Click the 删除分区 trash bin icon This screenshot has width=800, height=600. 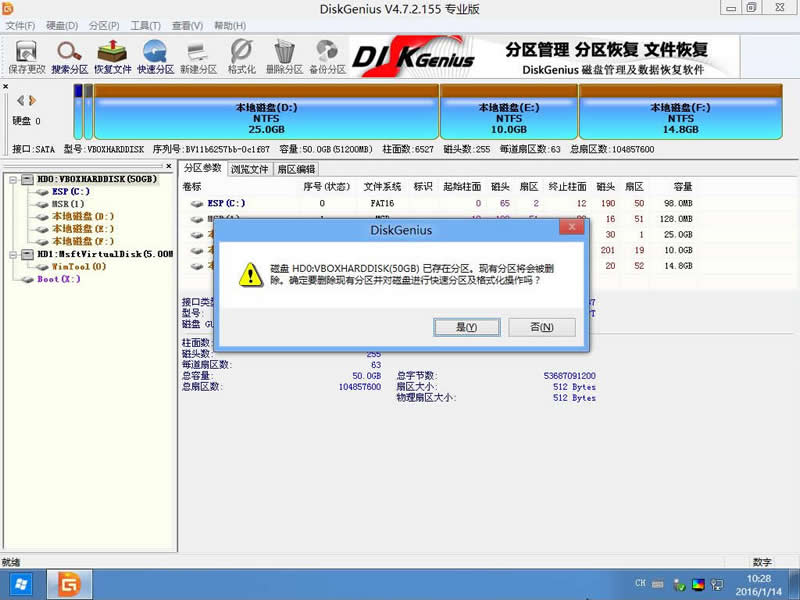284,56
